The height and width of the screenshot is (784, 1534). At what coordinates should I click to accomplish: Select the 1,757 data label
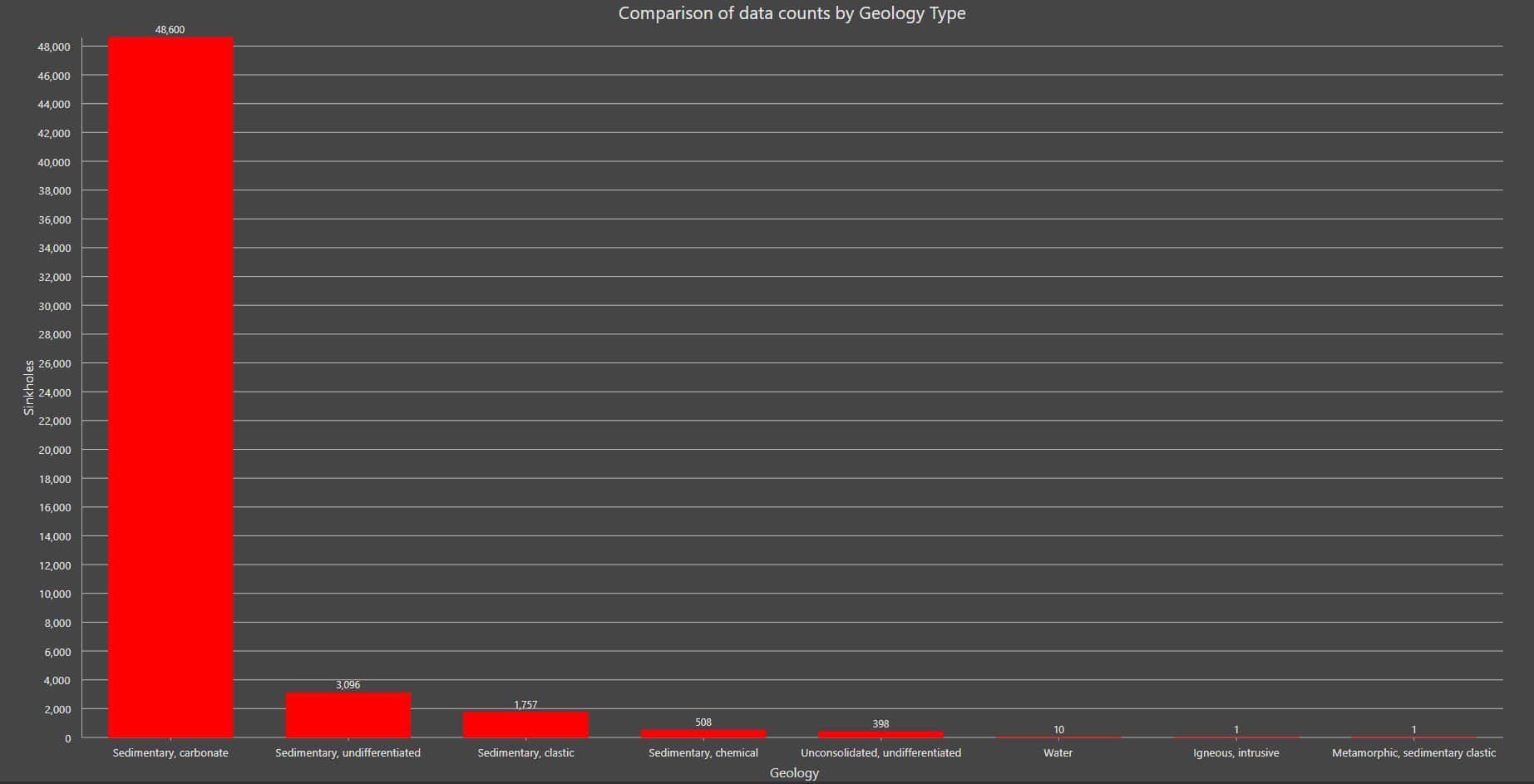tap(525, 705)
